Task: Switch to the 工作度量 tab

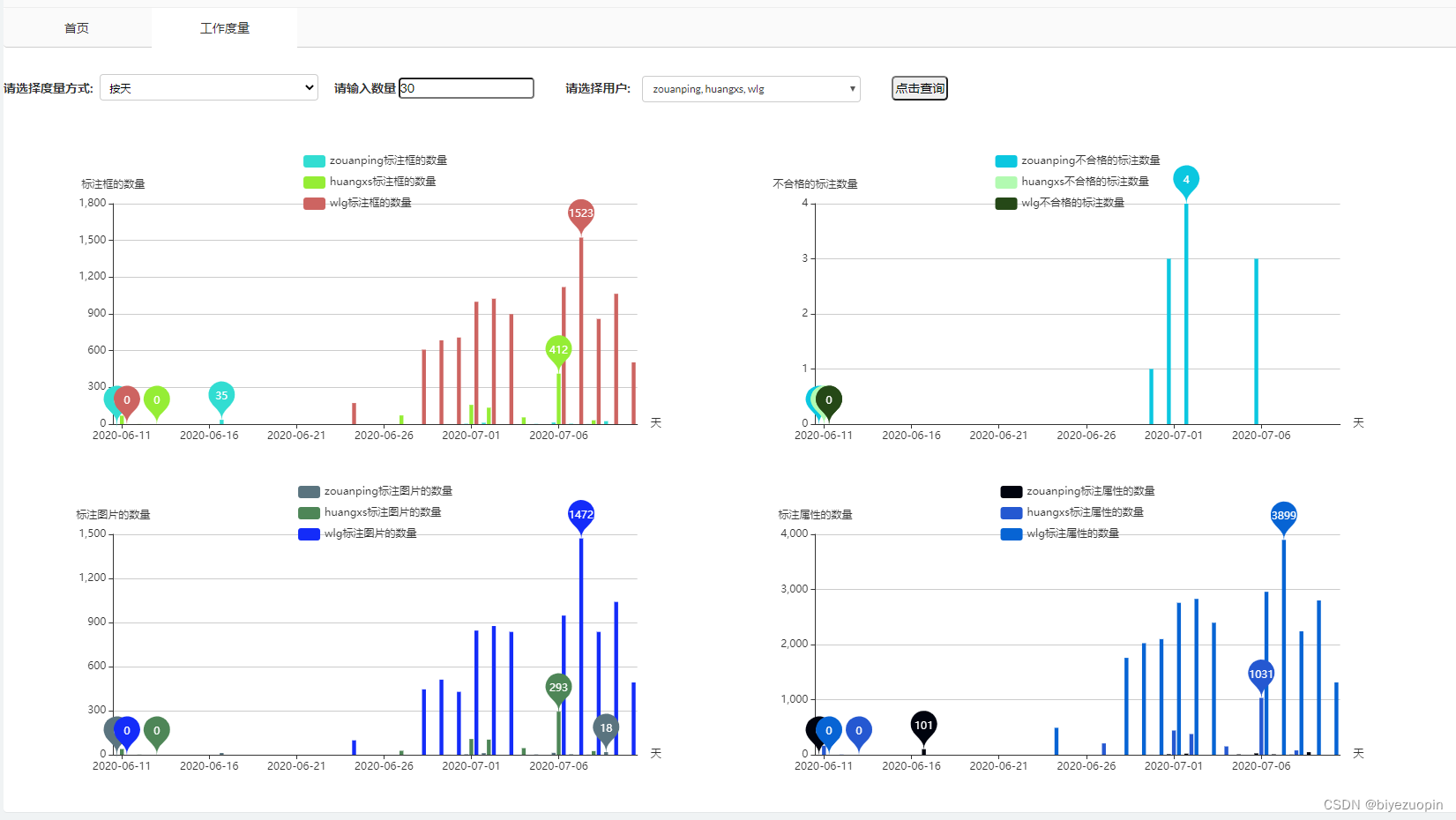Action: click(x=224, y=28)
